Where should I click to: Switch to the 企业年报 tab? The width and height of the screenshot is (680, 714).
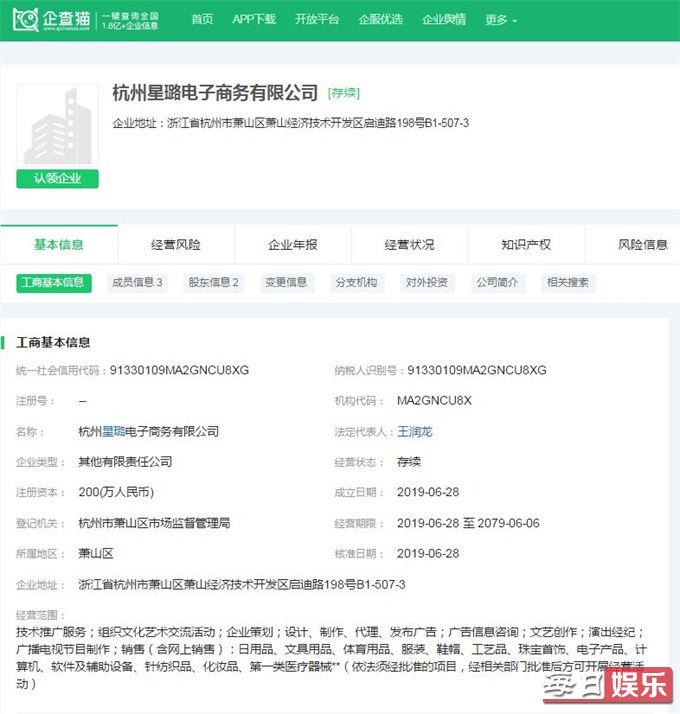[293, 245]
